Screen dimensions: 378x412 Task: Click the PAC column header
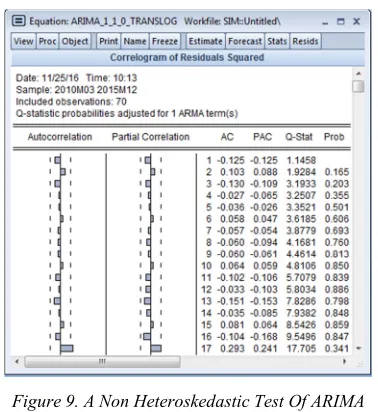(x=263, y=137)
